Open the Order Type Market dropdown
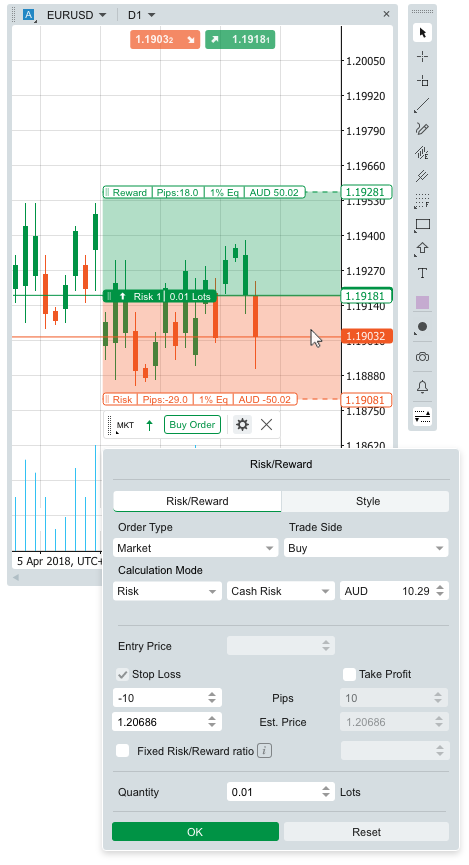This screenshot has height=865, width=469. (195, 548)
